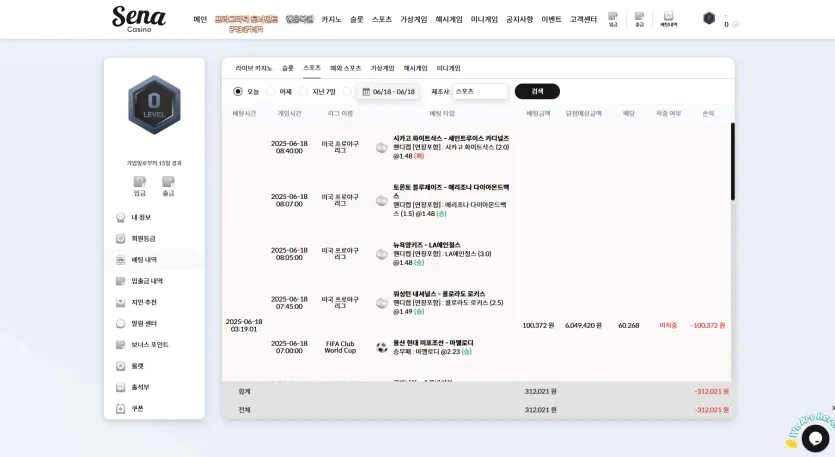Click the black 검색 search button
The width and height of the screenshot is (835, 457).
pyautogui.click(x=537, y=92)
